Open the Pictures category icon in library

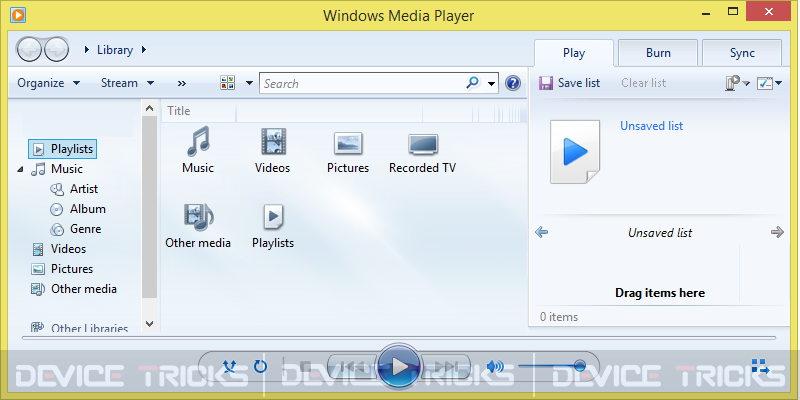click(348, 143)
